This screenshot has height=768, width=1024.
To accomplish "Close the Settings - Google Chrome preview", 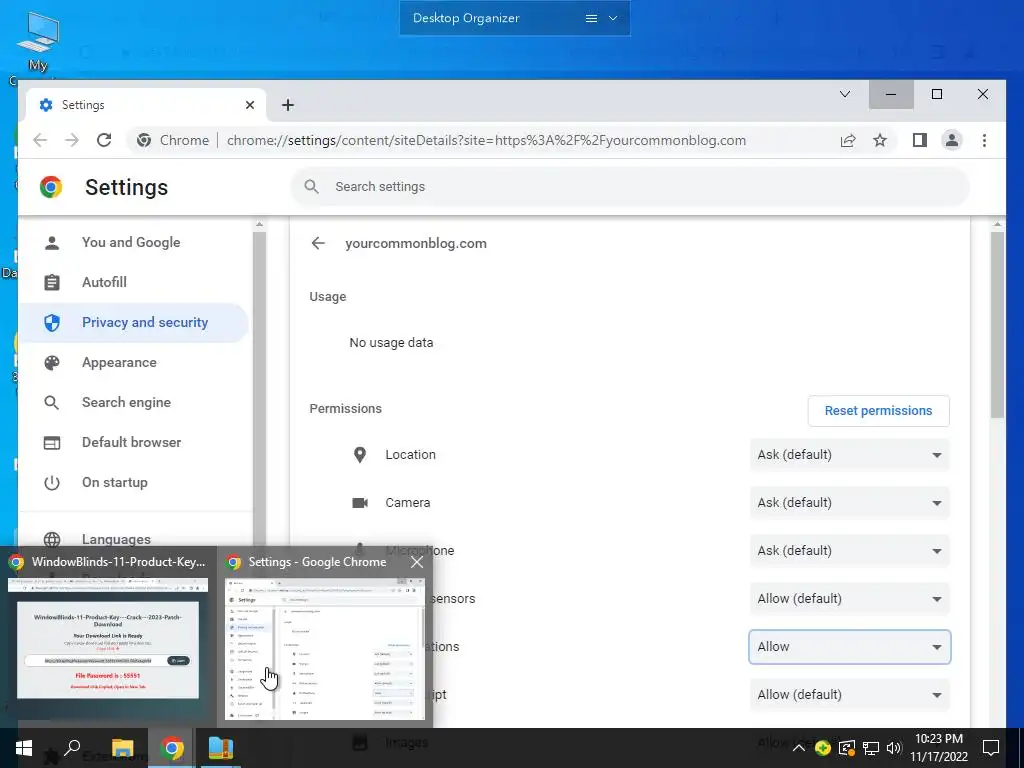I will coord(417,562).
